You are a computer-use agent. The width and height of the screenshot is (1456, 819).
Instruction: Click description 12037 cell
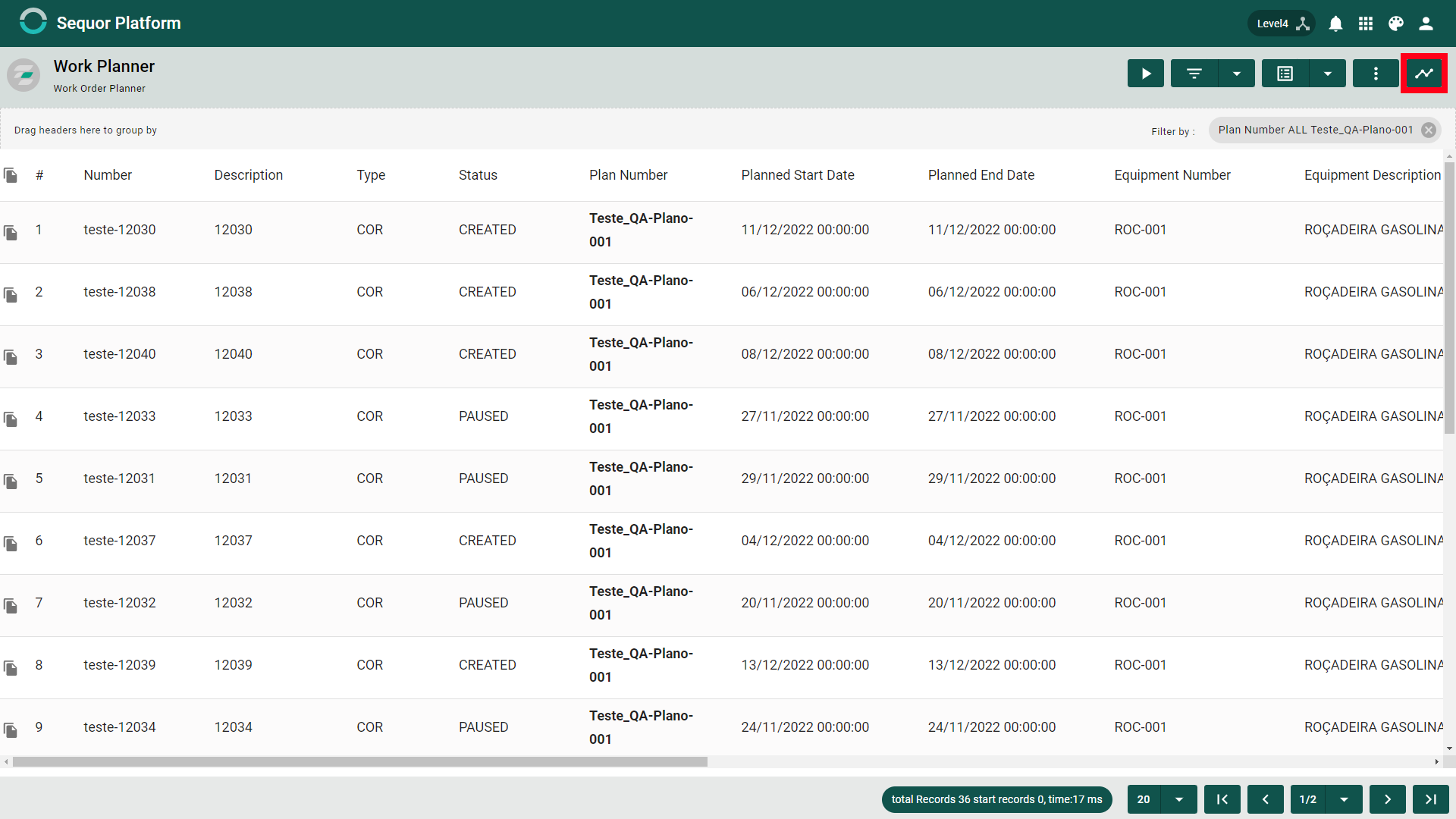coord(234,541)
